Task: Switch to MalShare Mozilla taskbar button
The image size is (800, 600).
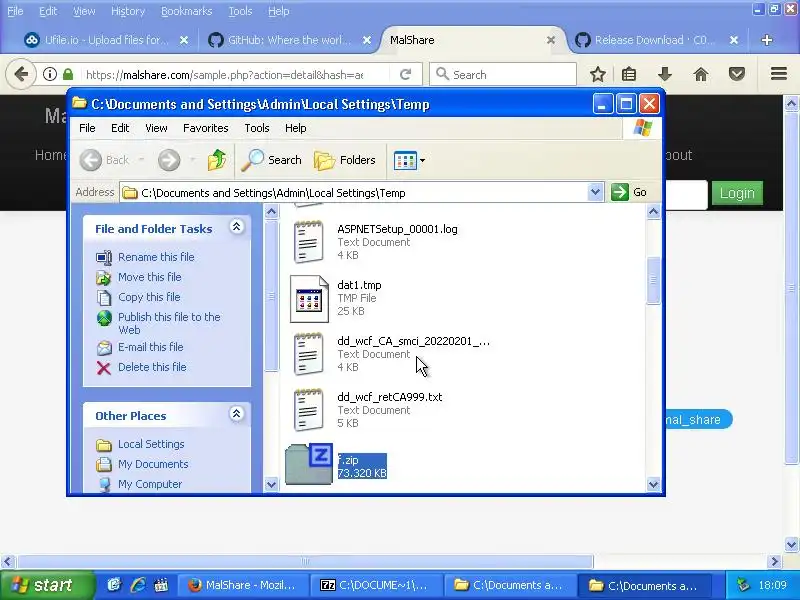Action: 242,585
